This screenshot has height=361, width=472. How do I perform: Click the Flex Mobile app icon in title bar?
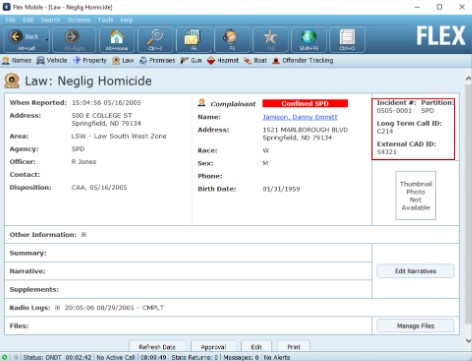6,7
